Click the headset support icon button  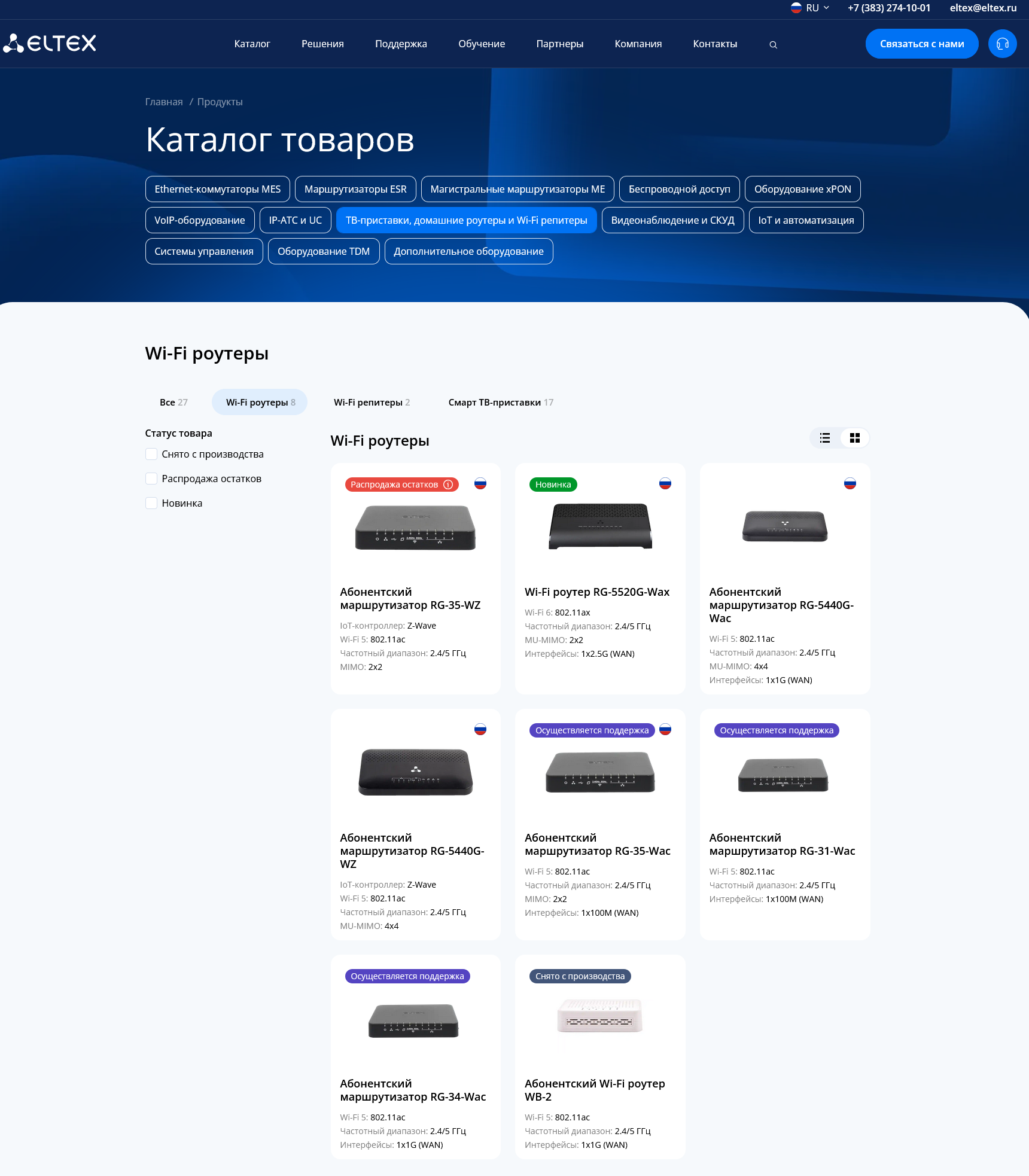pos(1003,44)
